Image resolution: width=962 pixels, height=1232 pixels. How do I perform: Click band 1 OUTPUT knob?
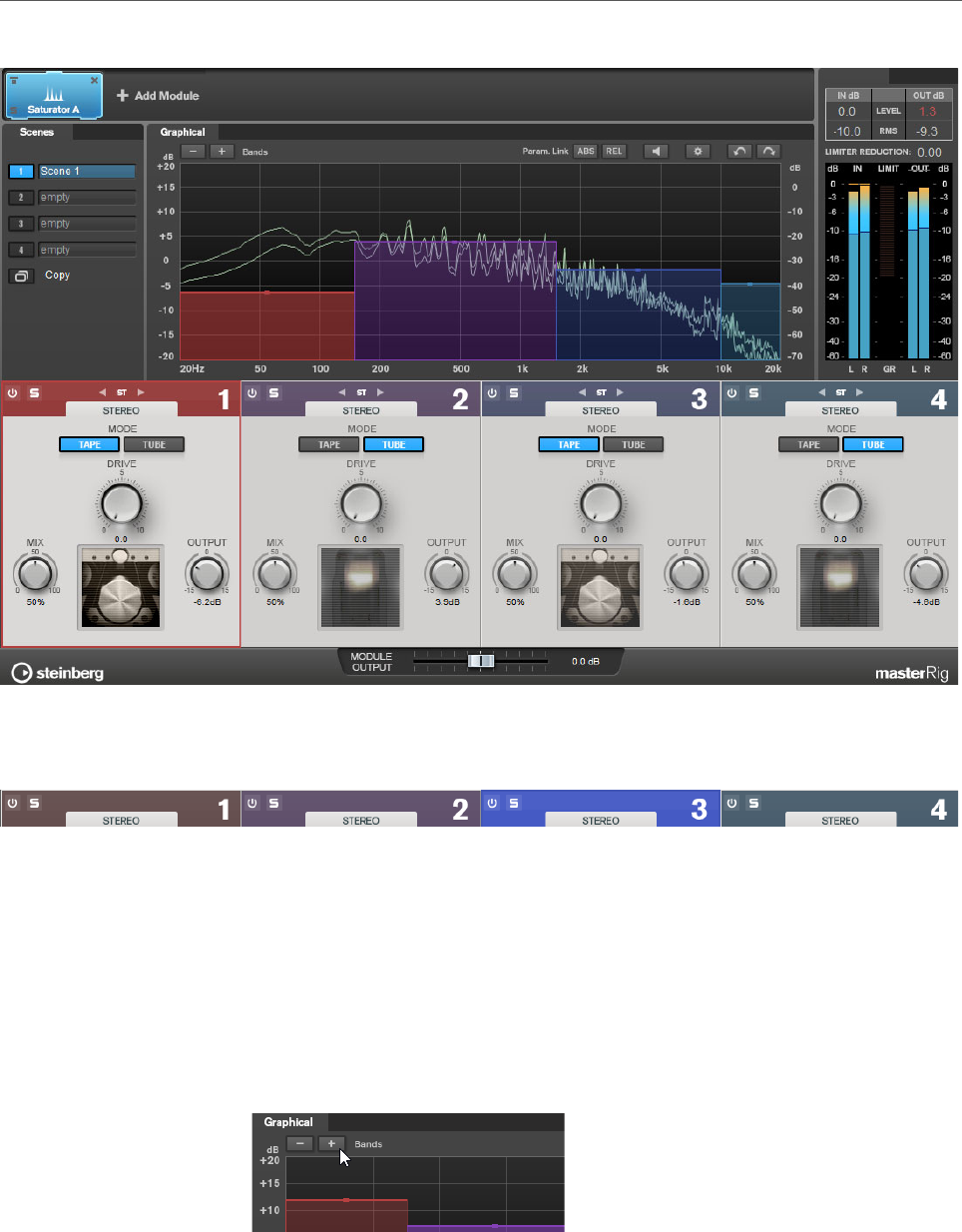[x=207, y=574]
